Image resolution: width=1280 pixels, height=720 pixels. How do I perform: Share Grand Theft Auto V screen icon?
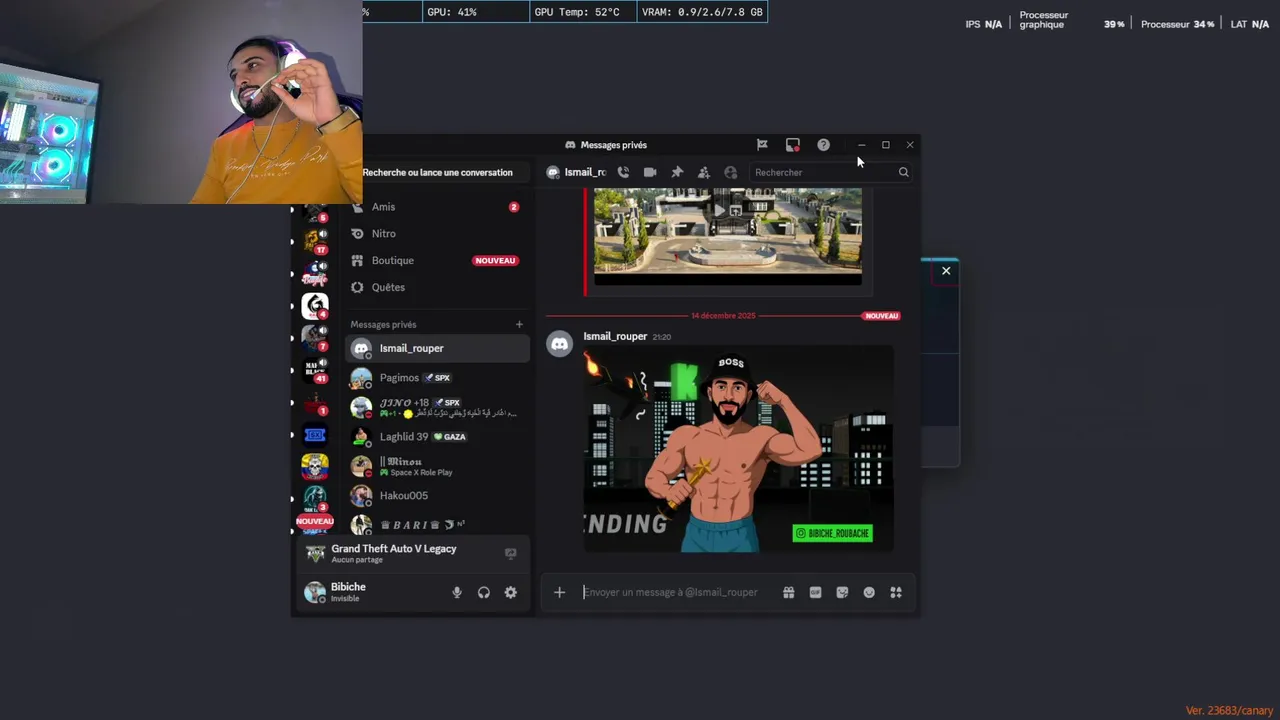point(510,553)
